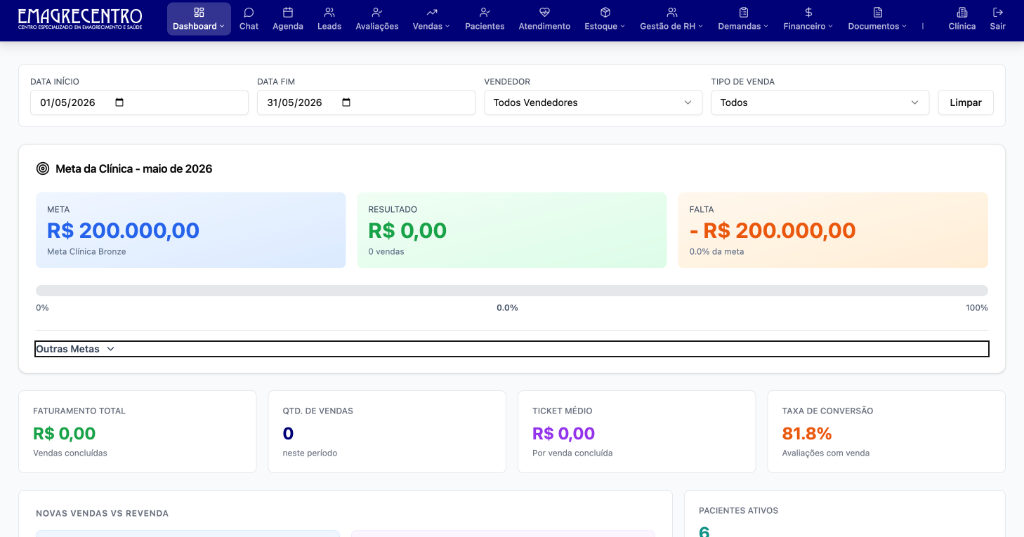Open the Data Início calendar picker icon
This screenshot has width=1024, height=537.
click(120, 103)
